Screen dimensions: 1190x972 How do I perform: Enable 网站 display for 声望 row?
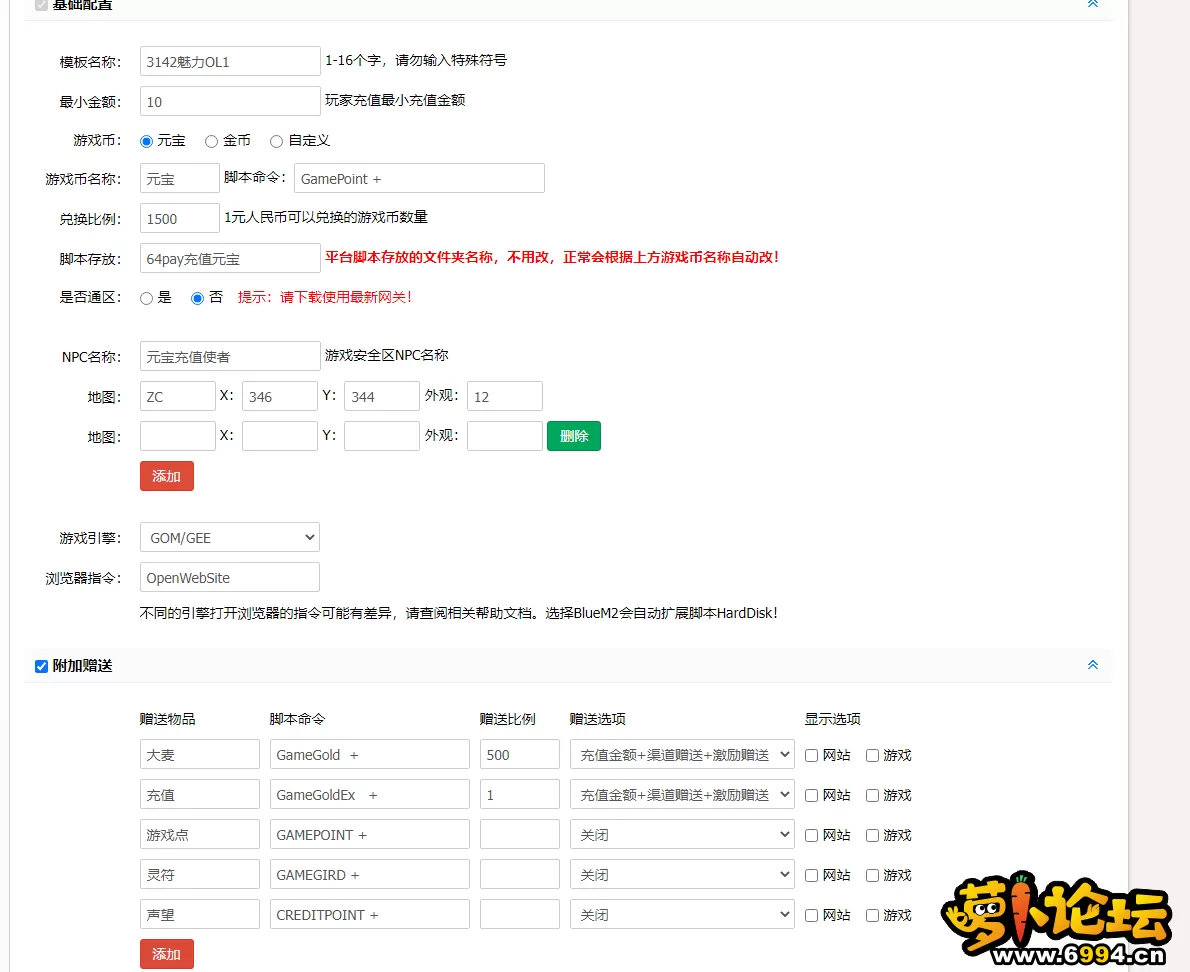coord(811,916)
